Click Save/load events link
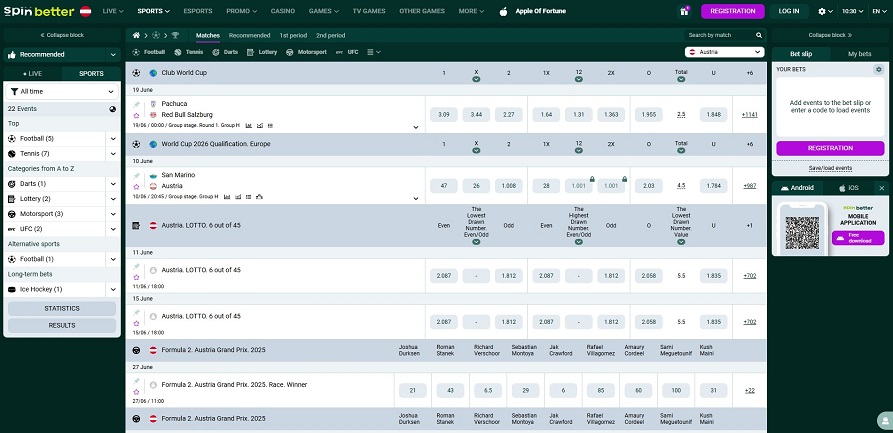This screenshot has width=893, height=433. 830,168
